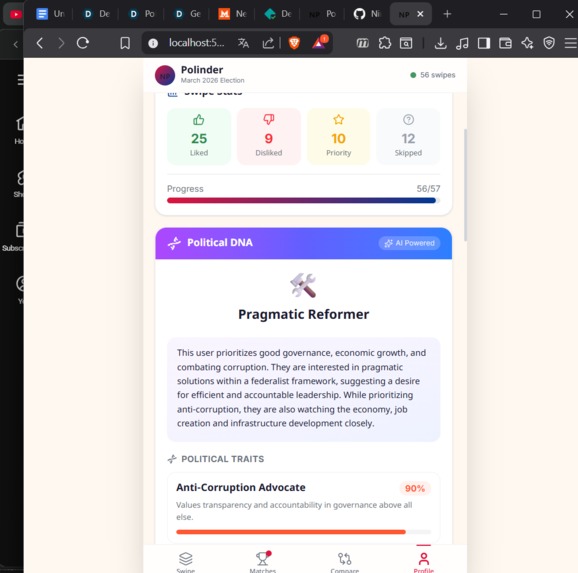Bookmark this page with bookmark icon

point(125,43)
